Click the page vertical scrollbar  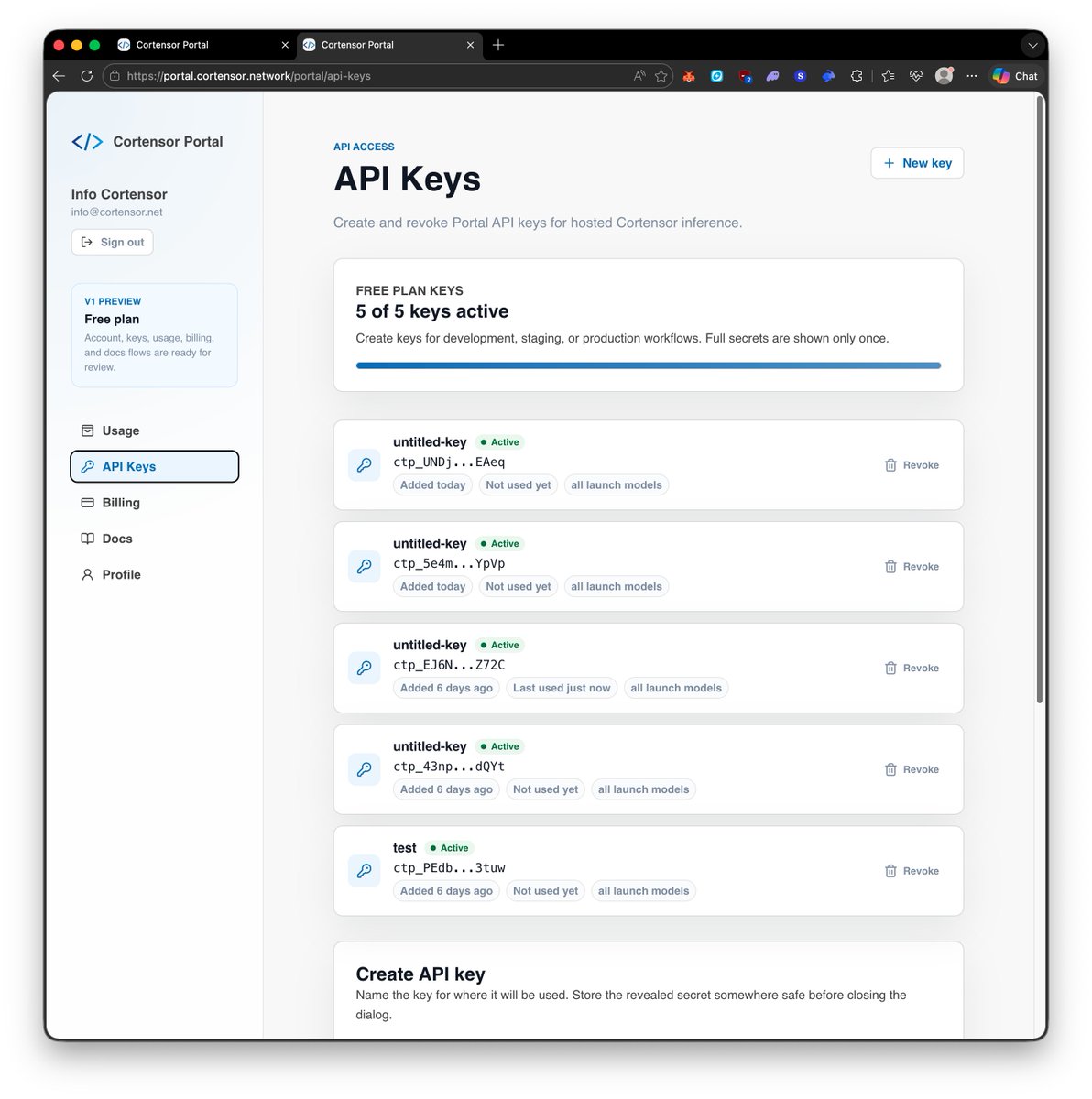click(x=1040, y=398)
